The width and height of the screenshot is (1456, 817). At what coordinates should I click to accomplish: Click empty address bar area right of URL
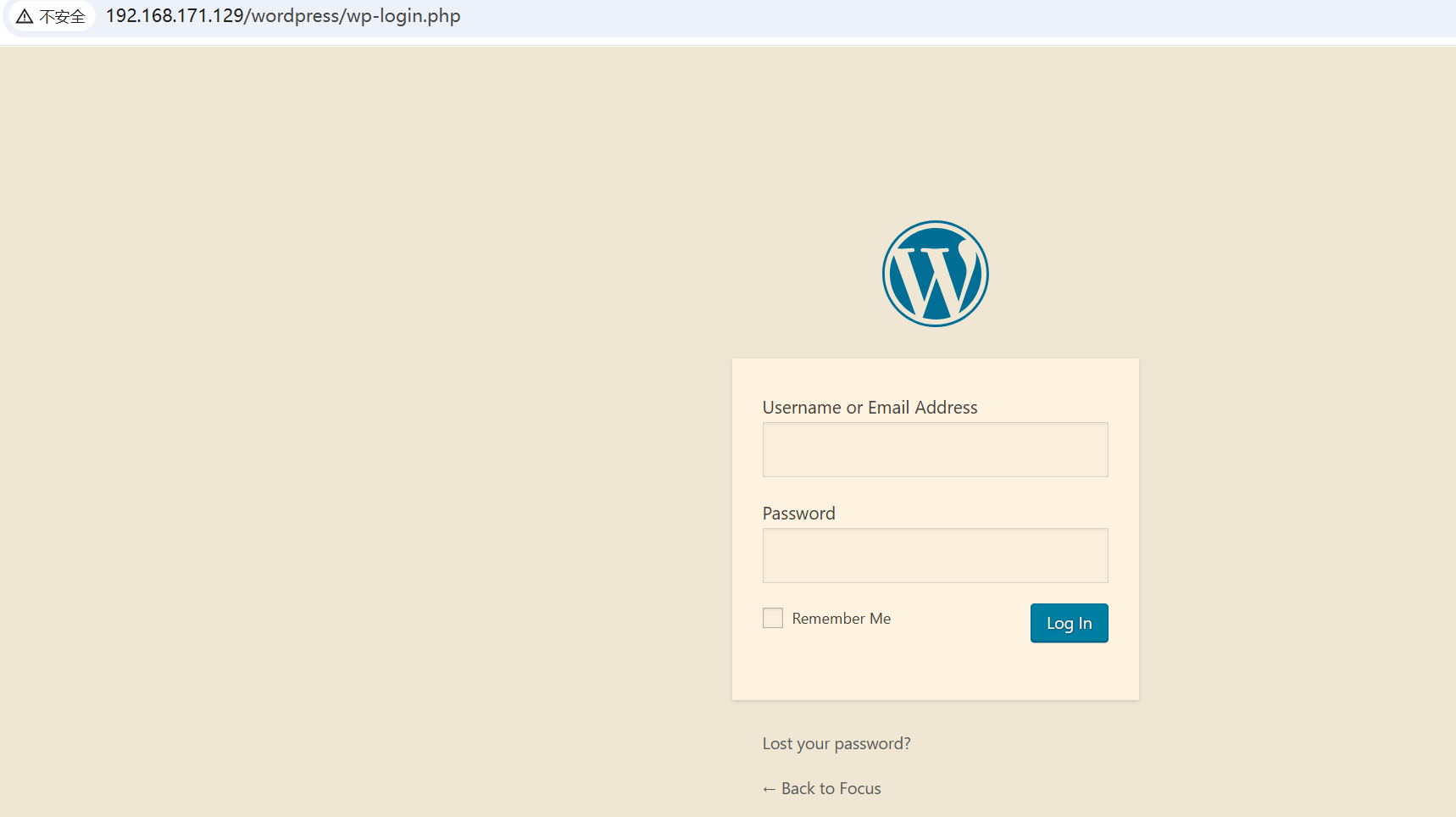[932, 17]
